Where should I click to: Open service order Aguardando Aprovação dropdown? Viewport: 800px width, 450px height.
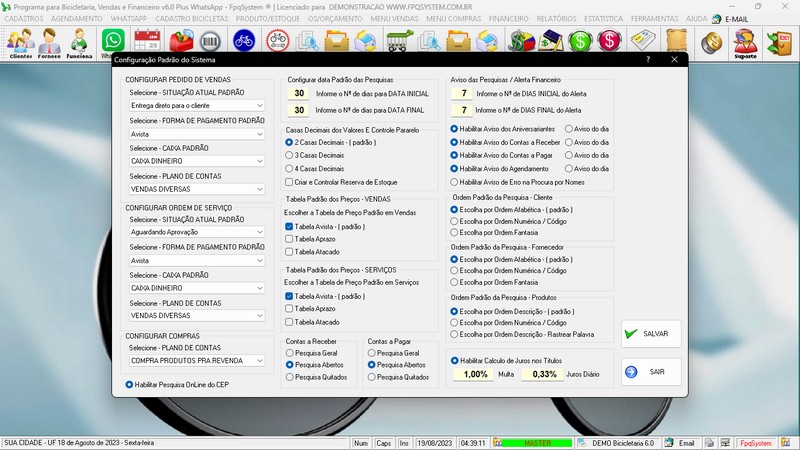197,232
